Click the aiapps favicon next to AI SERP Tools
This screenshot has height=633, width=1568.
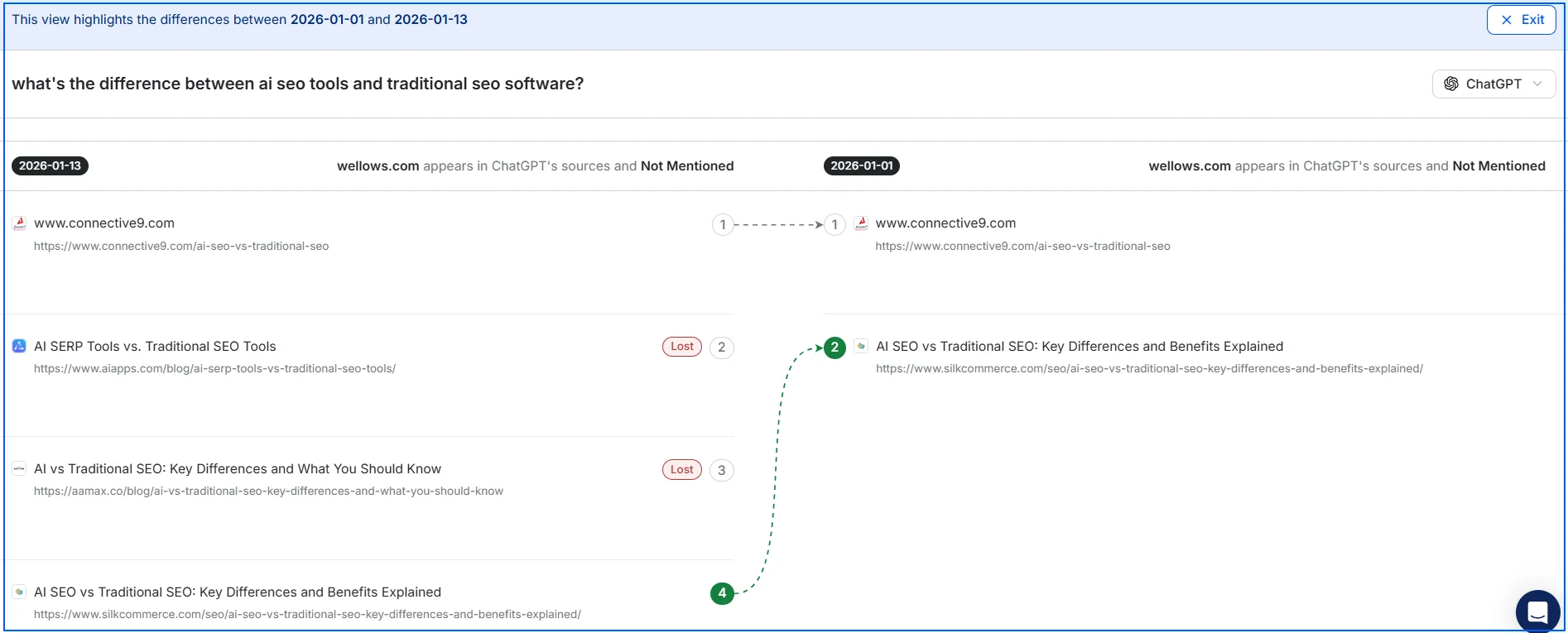pyautogui.click(x=19, y=346)
